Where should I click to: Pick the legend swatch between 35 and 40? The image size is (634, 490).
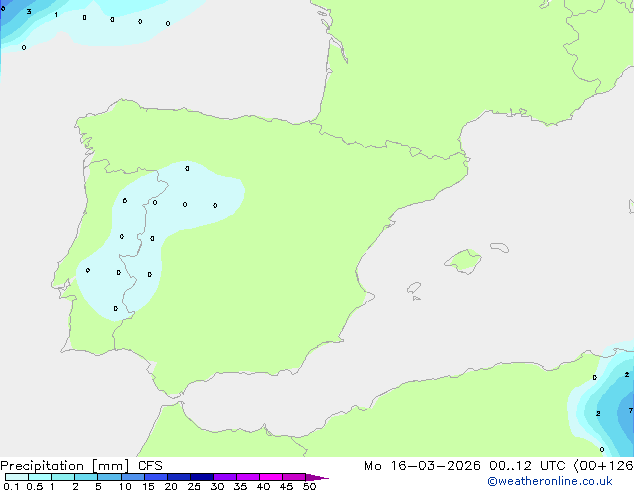248,477
